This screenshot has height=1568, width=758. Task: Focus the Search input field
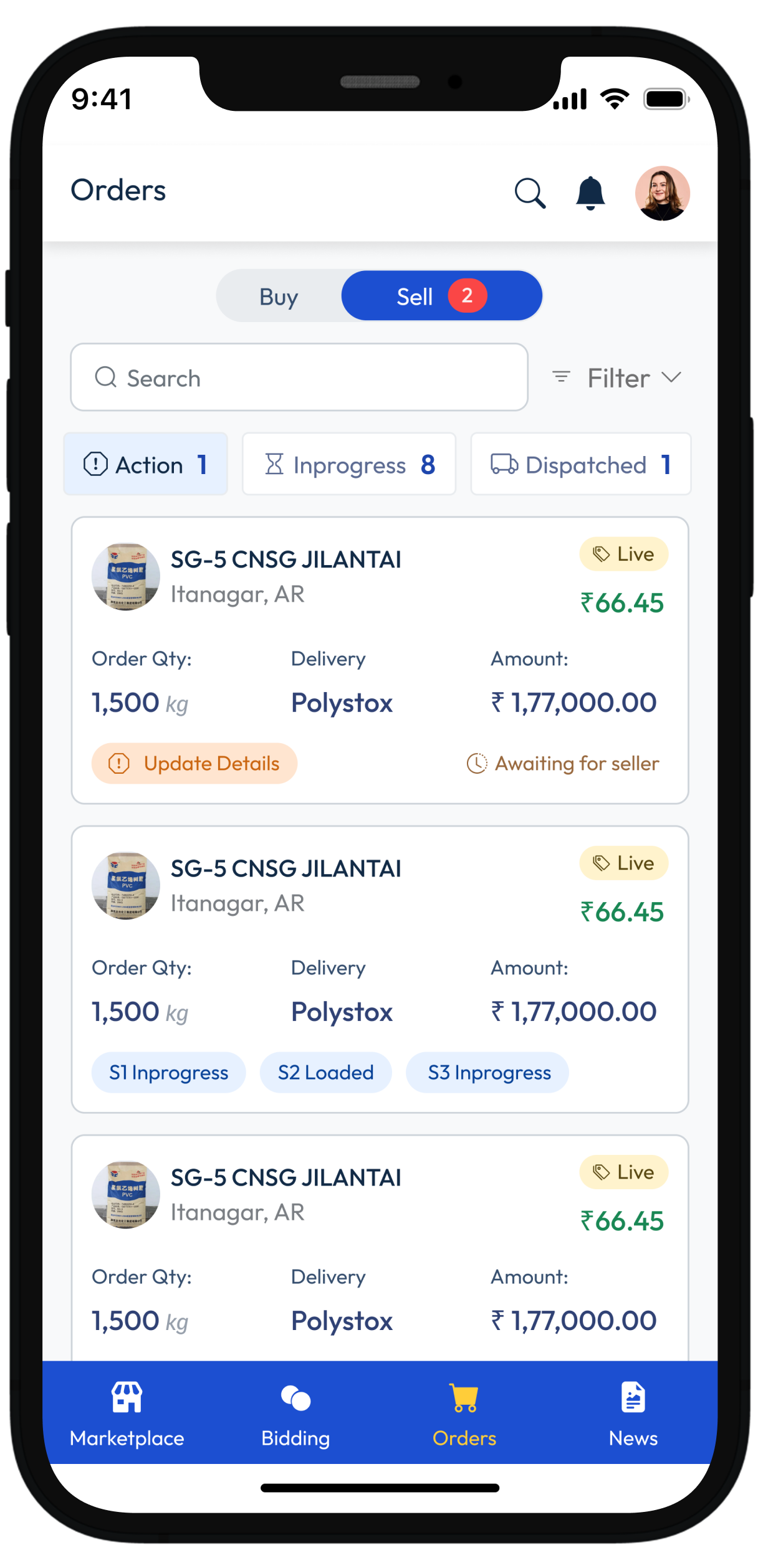(x=299, y=378)
